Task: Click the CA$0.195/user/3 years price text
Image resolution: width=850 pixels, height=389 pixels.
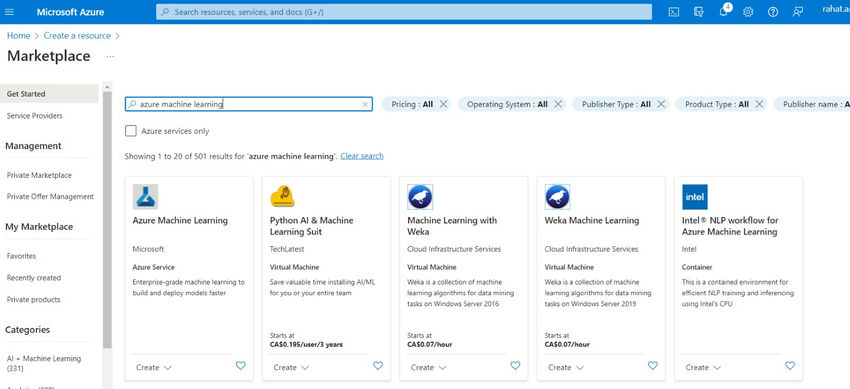Action: [x=306, y=344]
